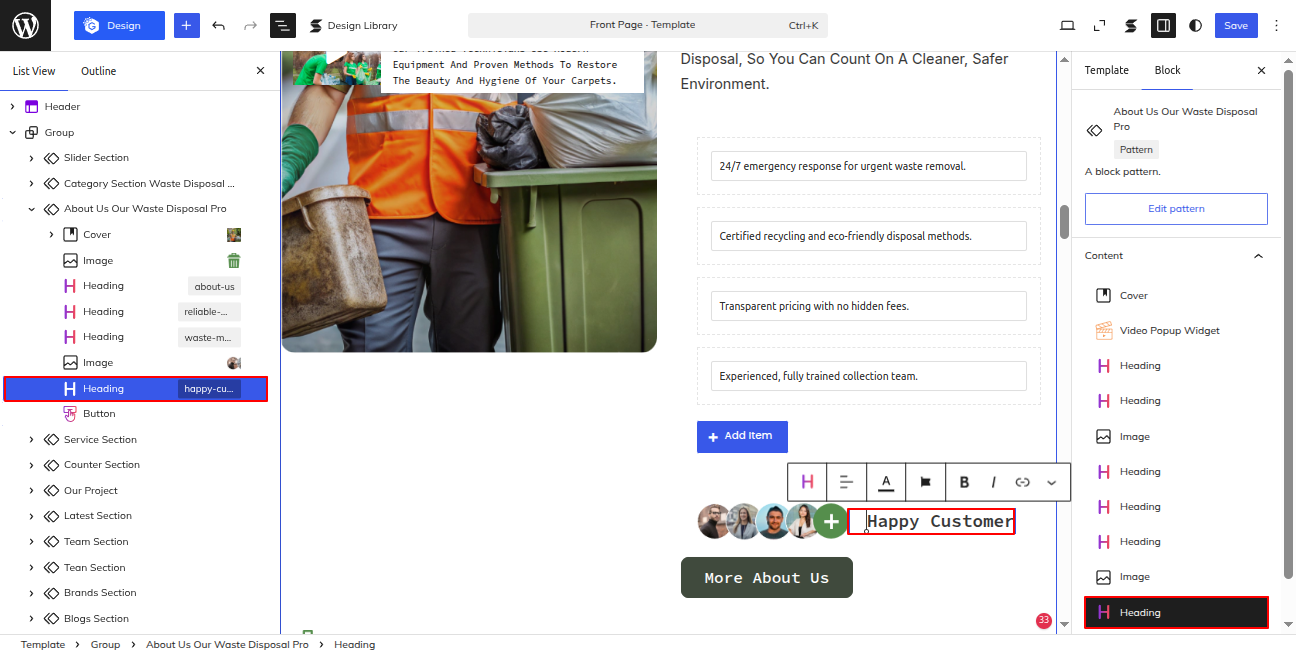Select Cover in the Content list
Image resolution: width=1296 pixels, height=654 pixels.
(x=1176, y=296)
